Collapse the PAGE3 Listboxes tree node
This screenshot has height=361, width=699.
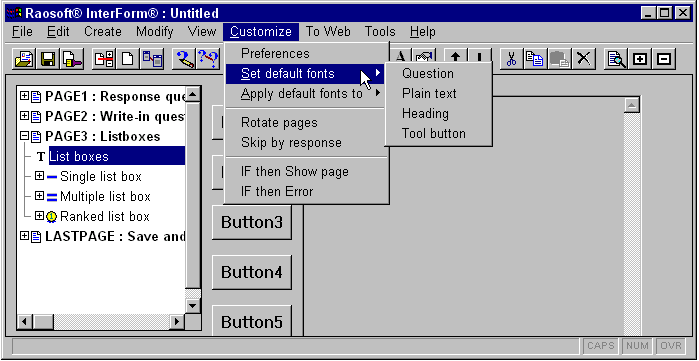pos(24,135)
